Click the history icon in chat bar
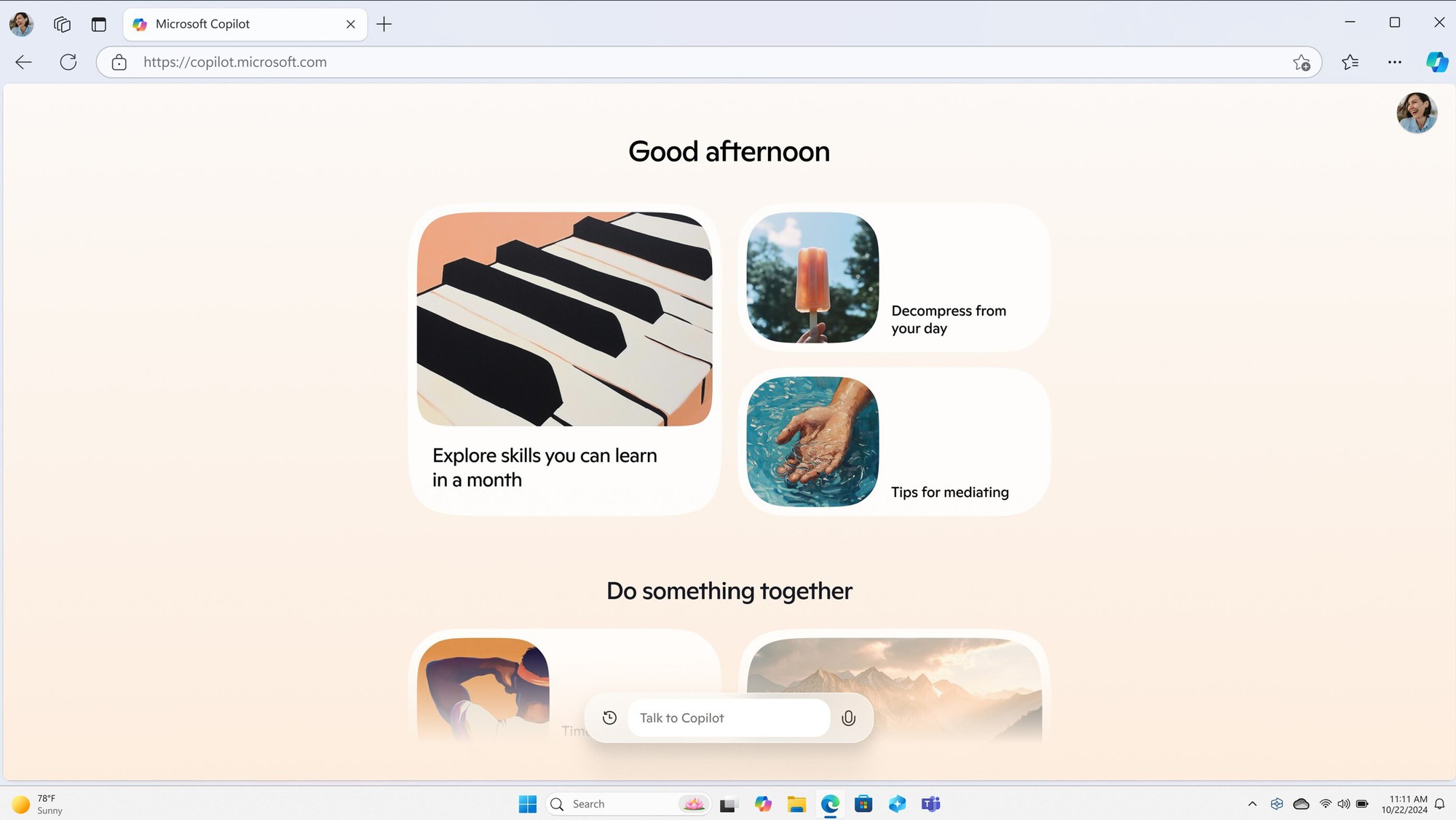The height and width of the screenshot is (820, 1456). point(611,716)
